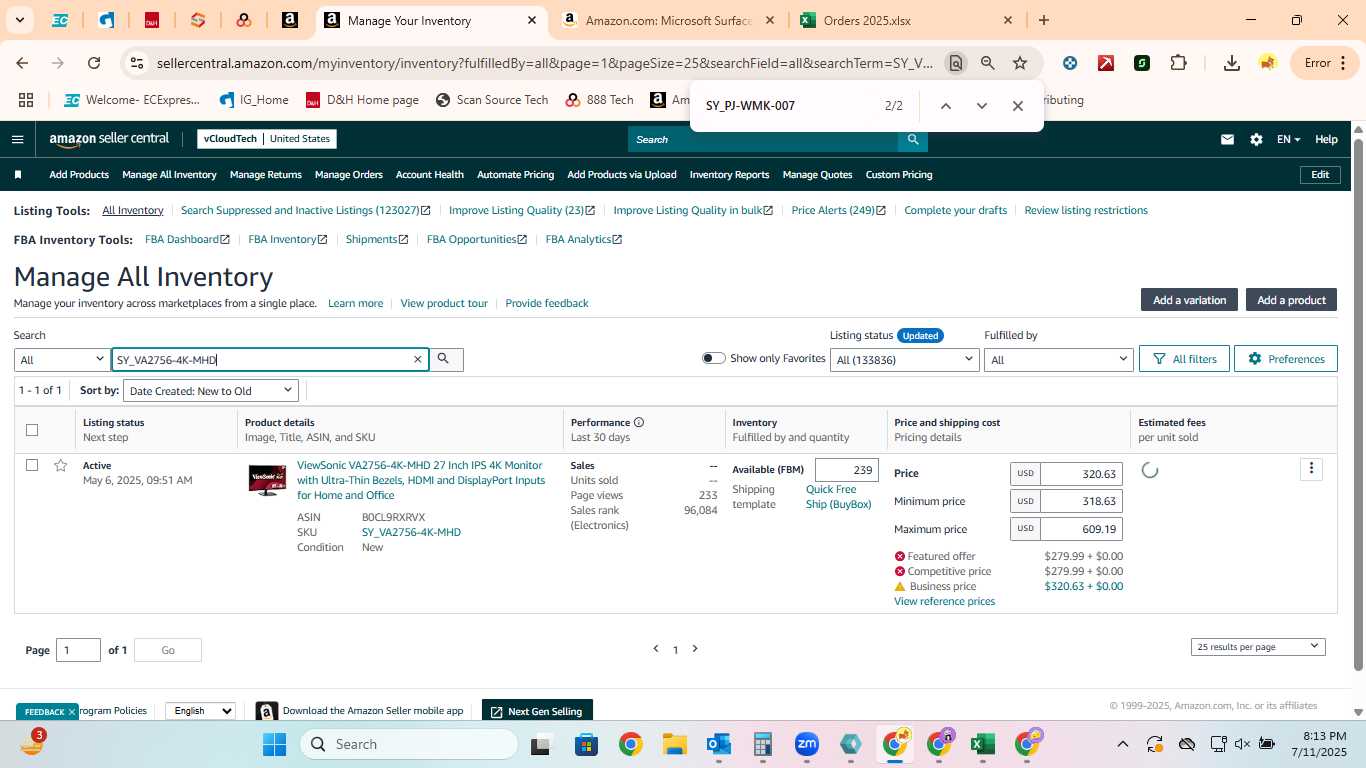Open Calculator from taskbar
The height and width of the screenshot is (768, 1366).
click(762, 744)
